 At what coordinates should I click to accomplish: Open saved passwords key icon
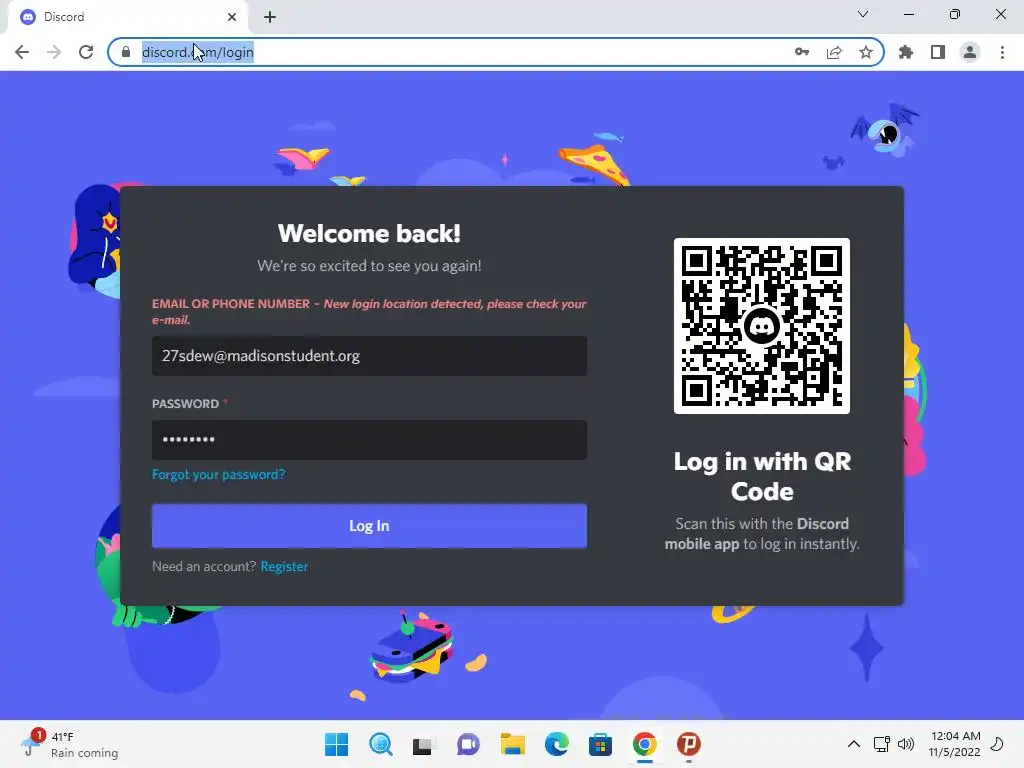(x=802, y=52)
